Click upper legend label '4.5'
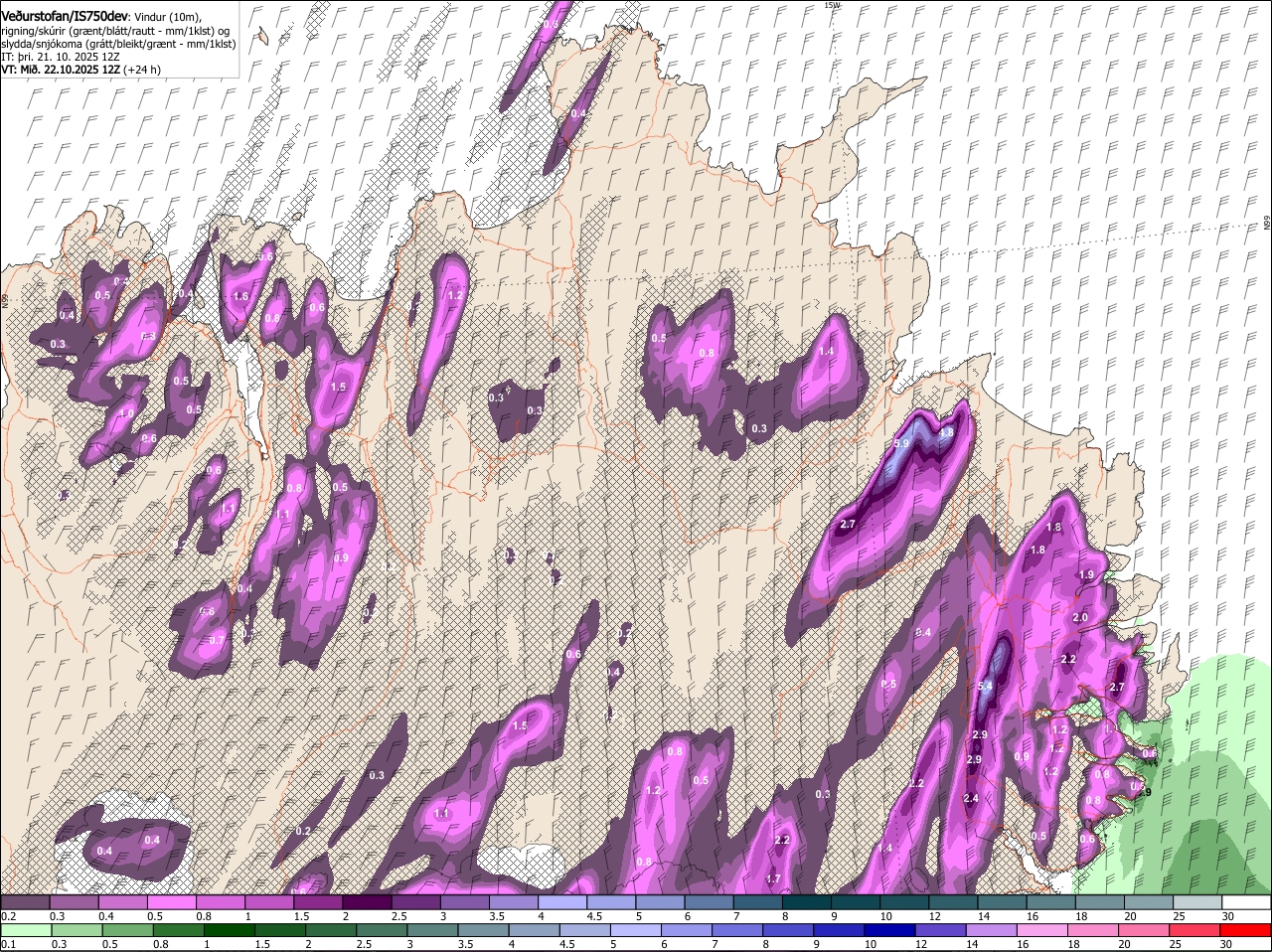The image size is (1272, 952). (x=593, y=916)
